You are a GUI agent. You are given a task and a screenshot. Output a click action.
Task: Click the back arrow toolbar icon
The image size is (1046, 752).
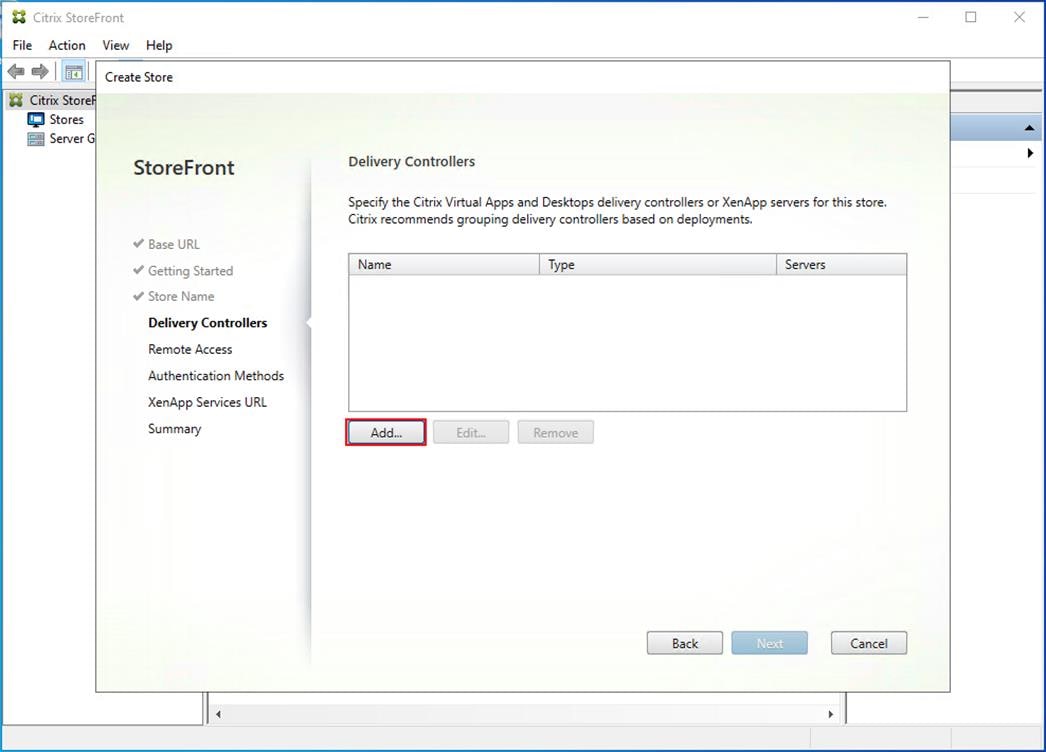pyautogui.click(x=16, y=71)
